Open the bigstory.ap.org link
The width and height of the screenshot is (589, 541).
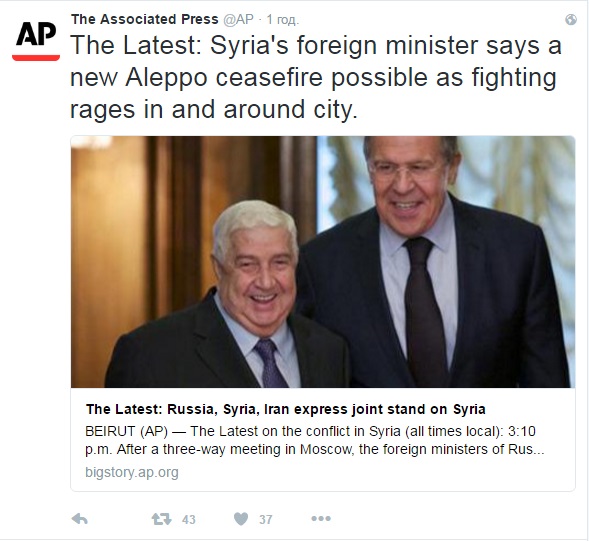[132, 472]
